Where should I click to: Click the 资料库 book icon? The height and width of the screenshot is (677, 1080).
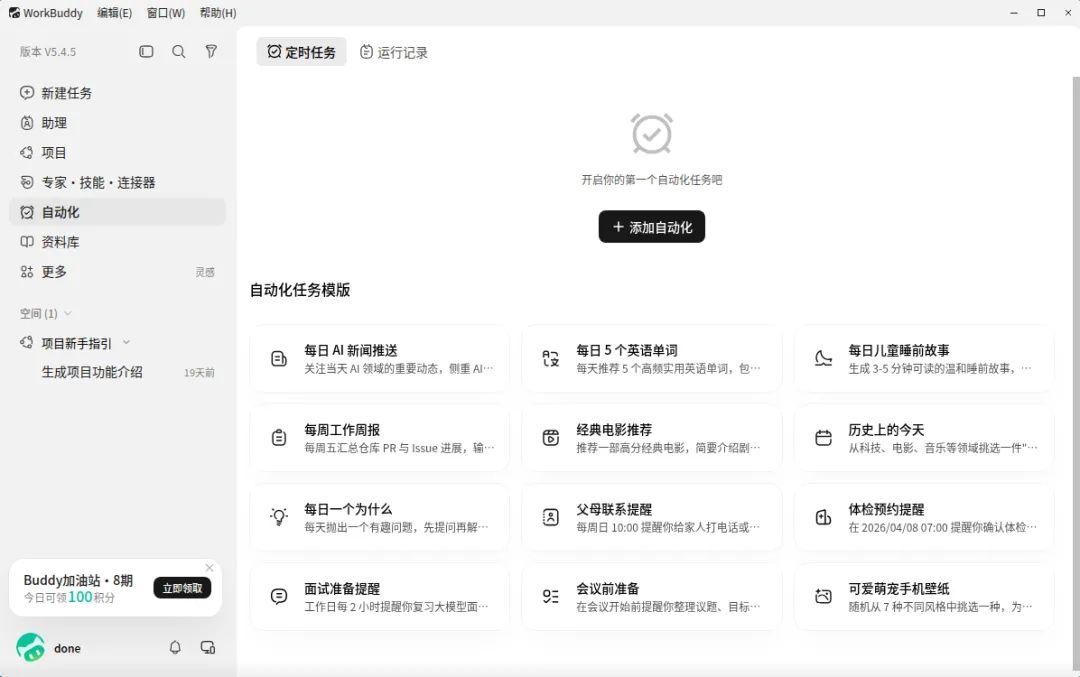click(27, 242)
